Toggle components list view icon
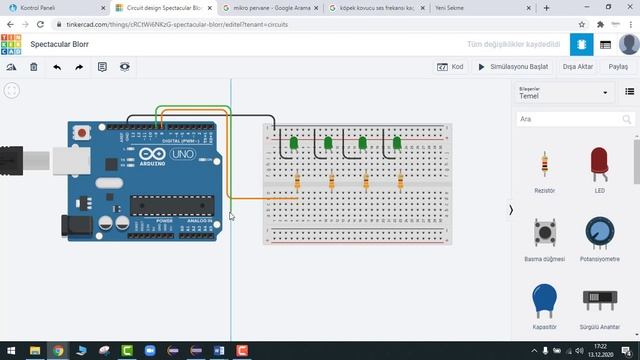 [x=629, y=91]
